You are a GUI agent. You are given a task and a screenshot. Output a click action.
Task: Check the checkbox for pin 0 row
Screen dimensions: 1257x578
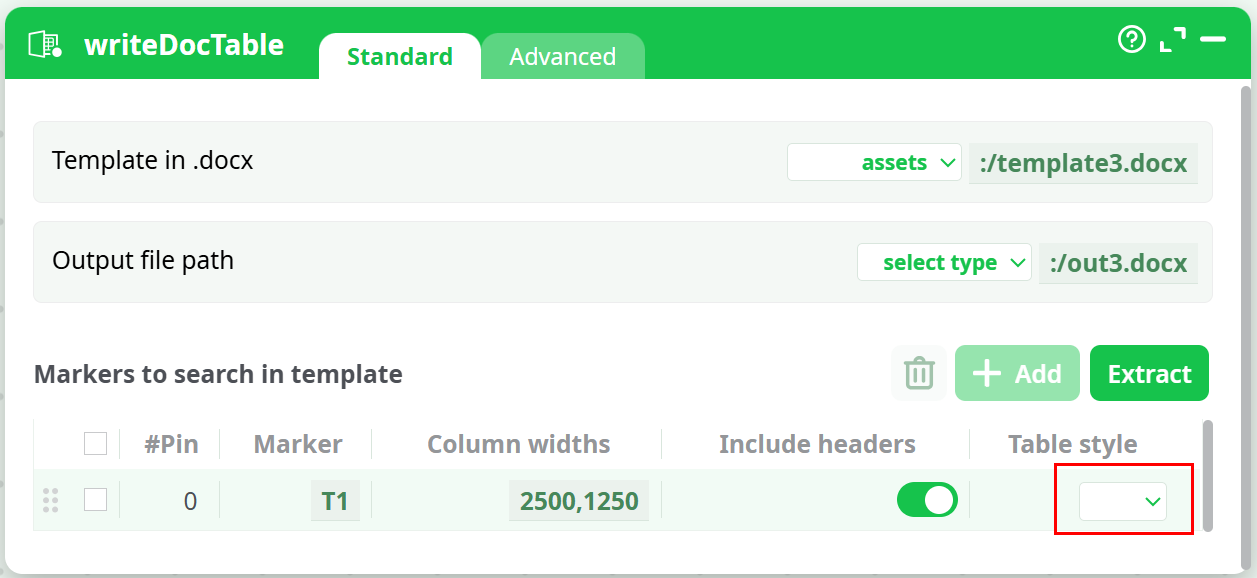95,499
